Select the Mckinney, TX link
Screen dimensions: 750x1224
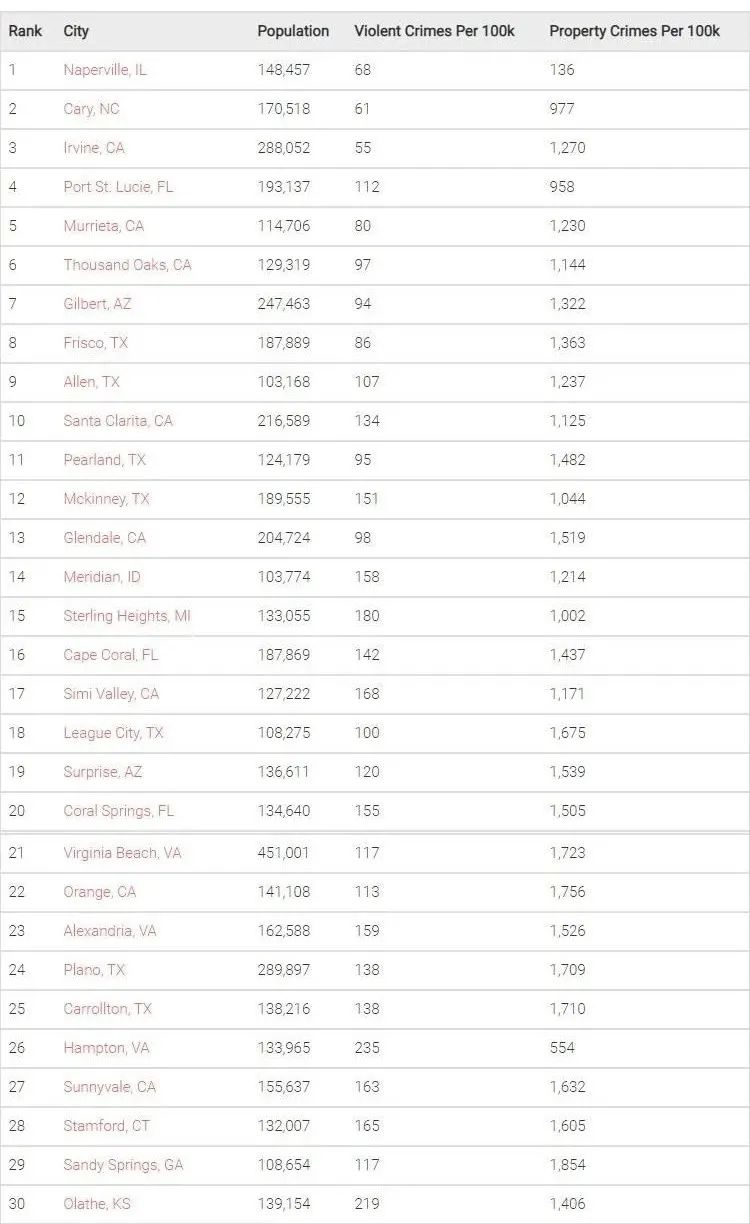[x=106, y=499]
